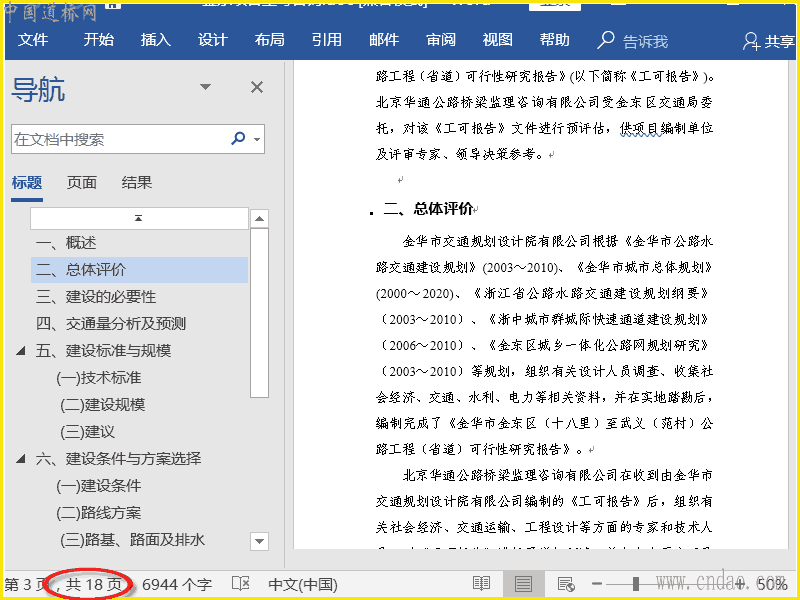Go to subheading (一)技术标准
This screenshot has width=800, height=600.
(98, 378)
